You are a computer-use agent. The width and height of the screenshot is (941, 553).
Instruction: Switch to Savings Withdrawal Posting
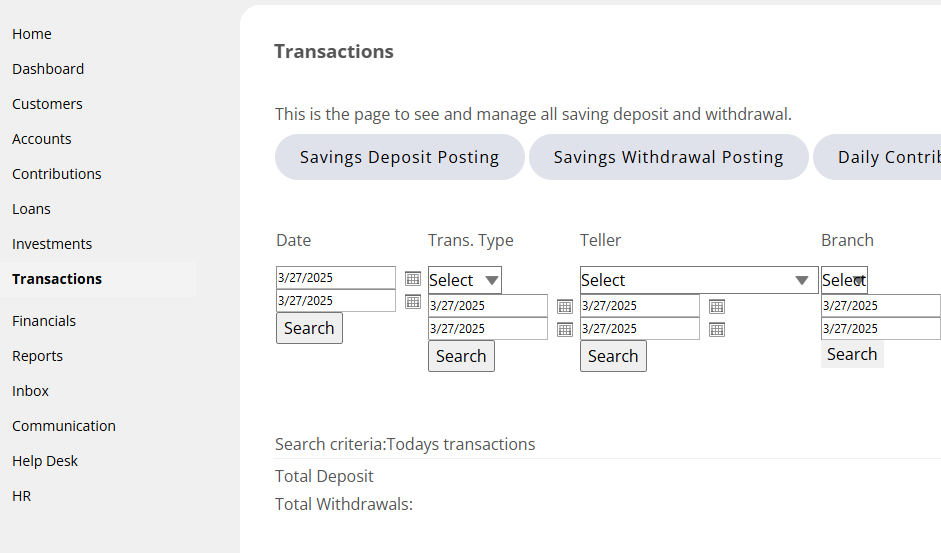(668, 157)
